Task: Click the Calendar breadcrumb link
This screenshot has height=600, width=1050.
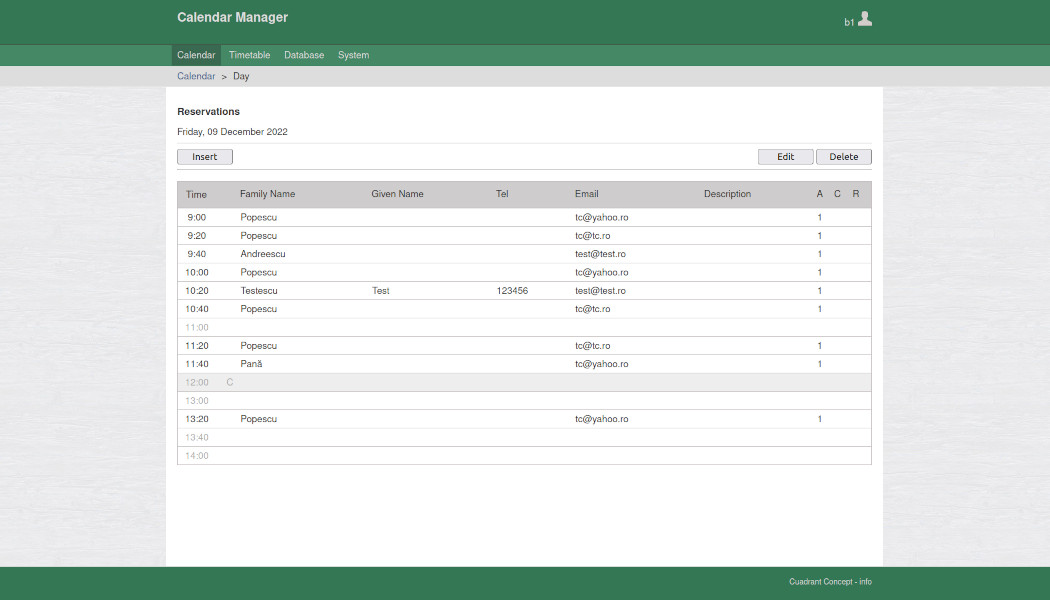Action: pyautogui.click(x=196, y=76)
